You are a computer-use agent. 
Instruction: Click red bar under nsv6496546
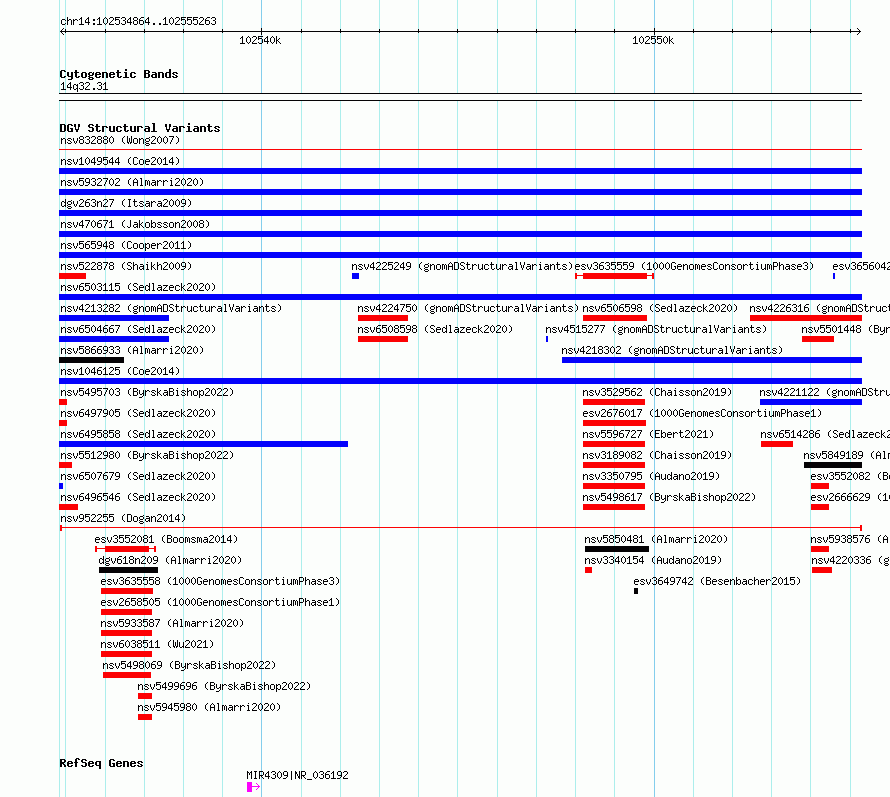[69, 507]
